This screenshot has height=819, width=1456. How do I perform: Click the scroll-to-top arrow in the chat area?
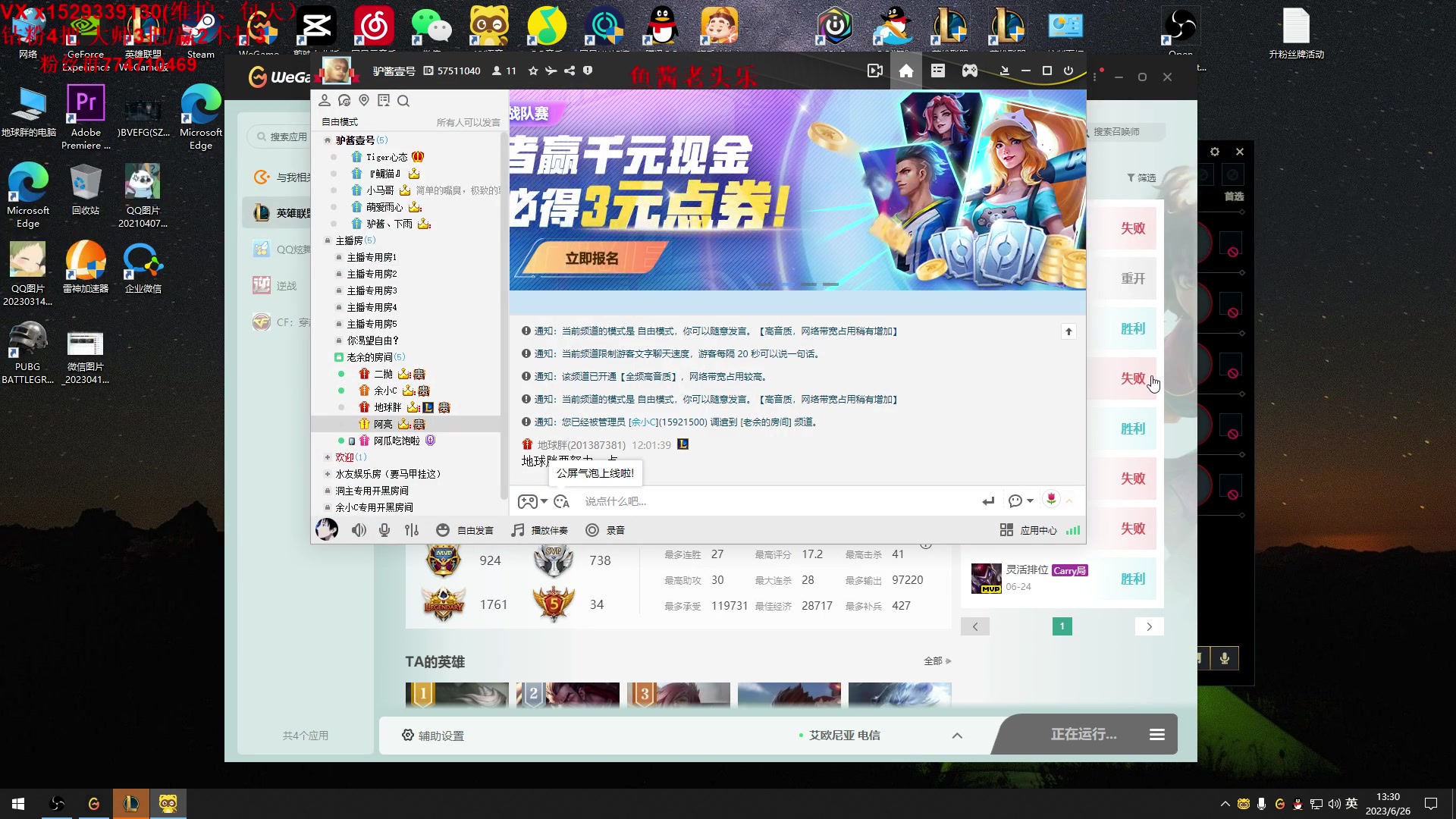coord(1068,331)
